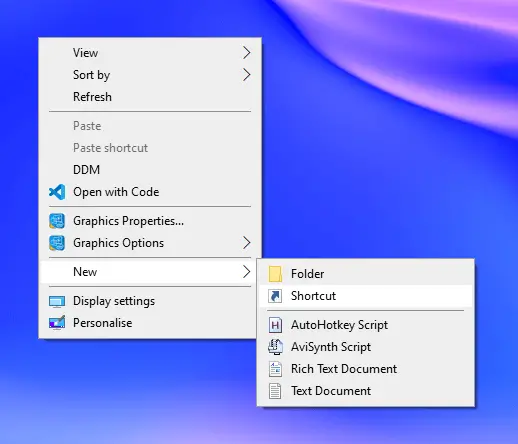The width and height of the screenshot is (518, 444).
Task: Create a new AviSynth Script
Action: (x=366, y=347)
